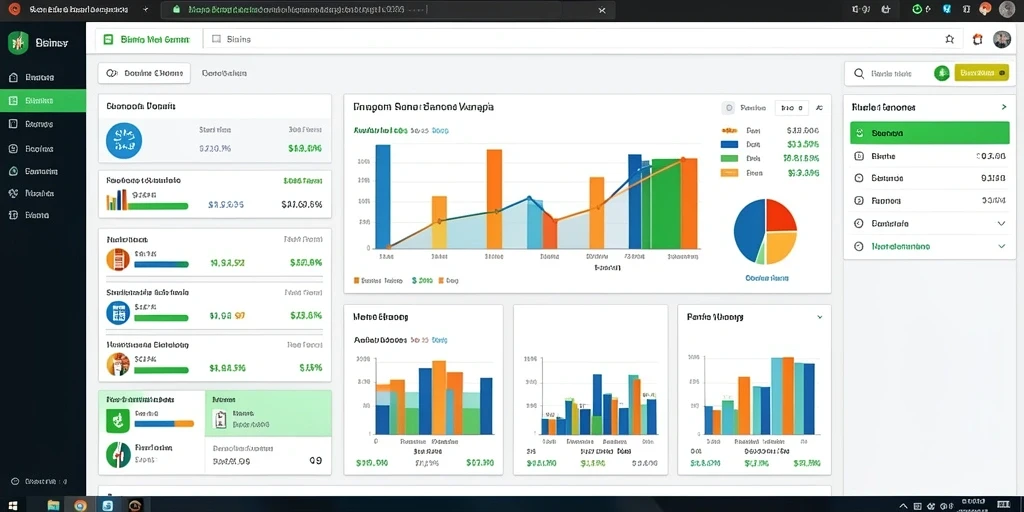Viewport: 1024px width, 512px height.
Task: Click the blue legend swatch beside the main chart
Action: pyautogui.click(x=729, y=144)
